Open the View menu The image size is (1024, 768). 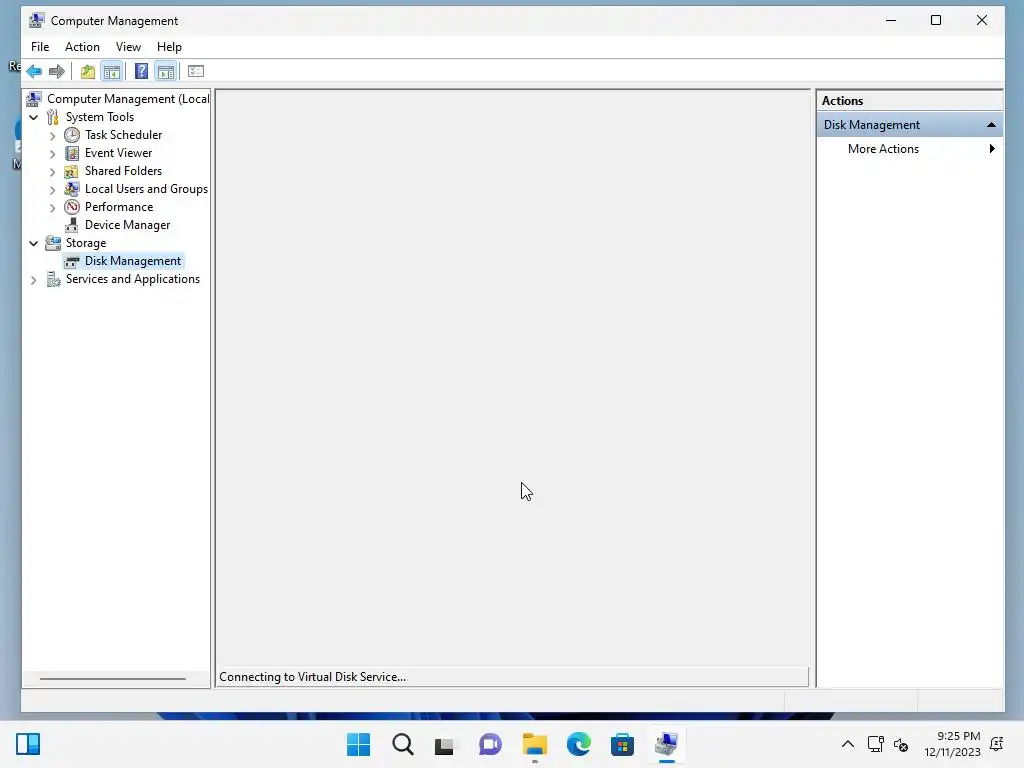(x=128, y=47)
